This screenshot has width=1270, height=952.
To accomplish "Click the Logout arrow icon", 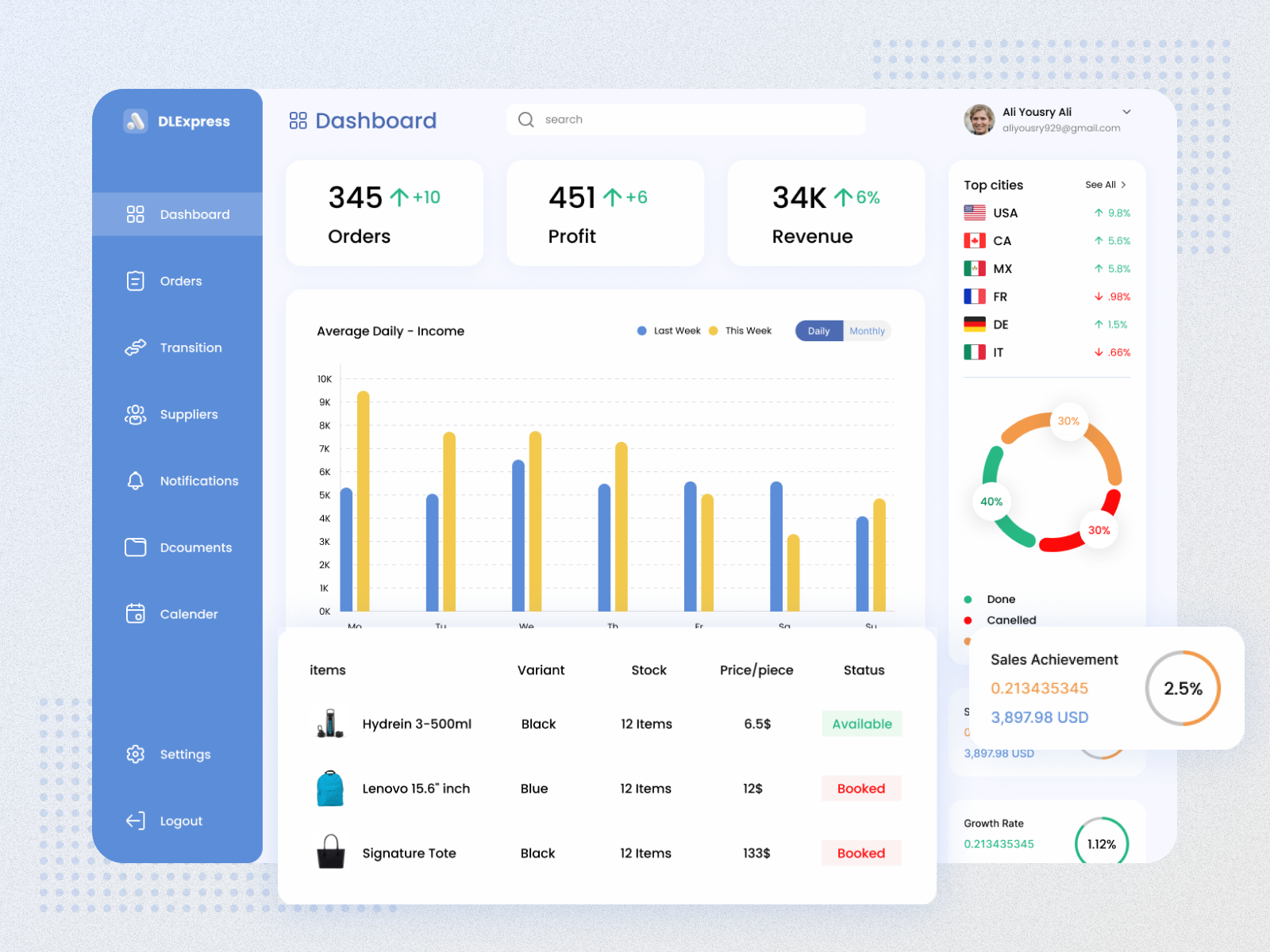I will pos(135,821).
